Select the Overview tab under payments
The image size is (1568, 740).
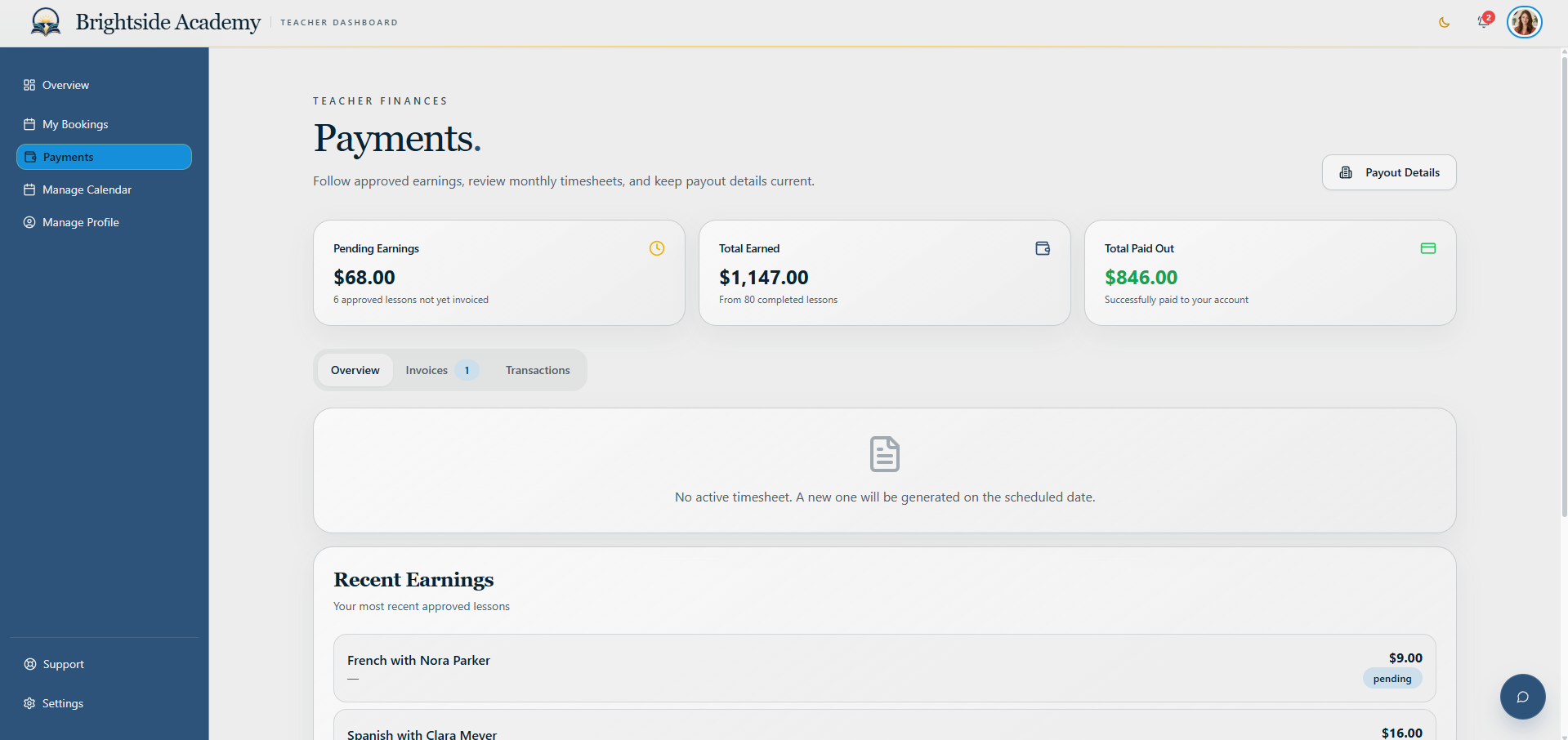coord(355,370)
